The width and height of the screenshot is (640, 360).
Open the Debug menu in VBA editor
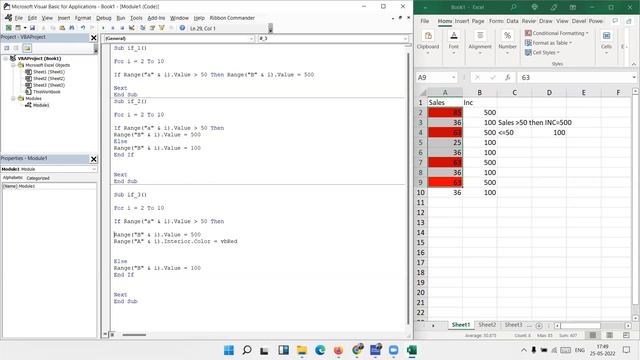[x=104, y=18]
